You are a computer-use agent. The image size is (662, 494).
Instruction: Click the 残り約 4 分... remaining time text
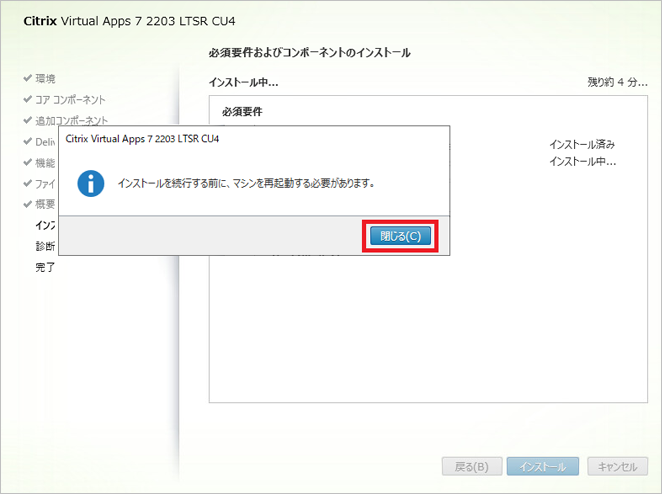click(617, 82)
